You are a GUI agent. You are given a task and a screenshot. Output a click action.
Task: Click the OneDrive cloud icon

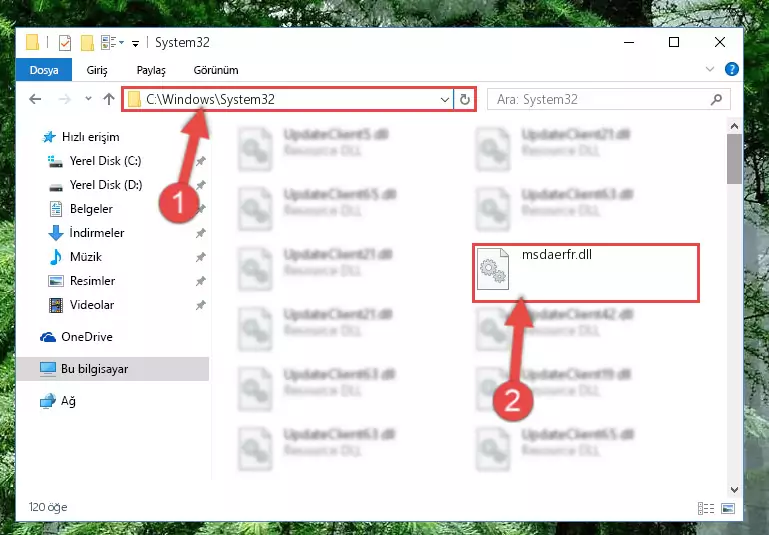click(x=48, y=337)
